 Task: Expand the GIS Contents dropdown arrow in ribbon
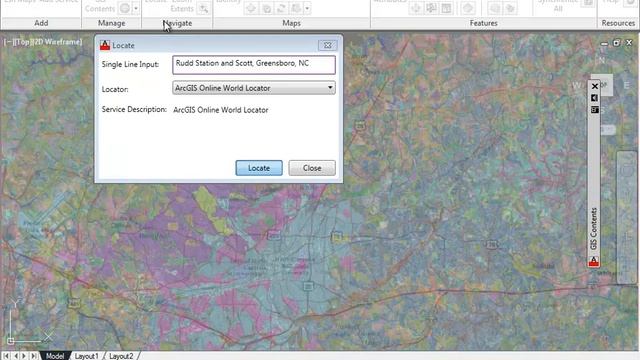pyautogui.click(x=136, y=8)
